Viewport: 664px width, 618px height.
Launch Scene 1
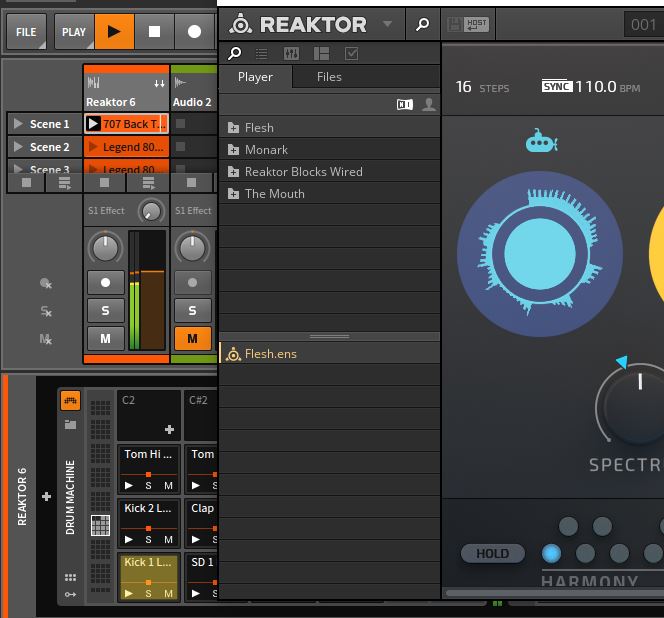point(18,124)
